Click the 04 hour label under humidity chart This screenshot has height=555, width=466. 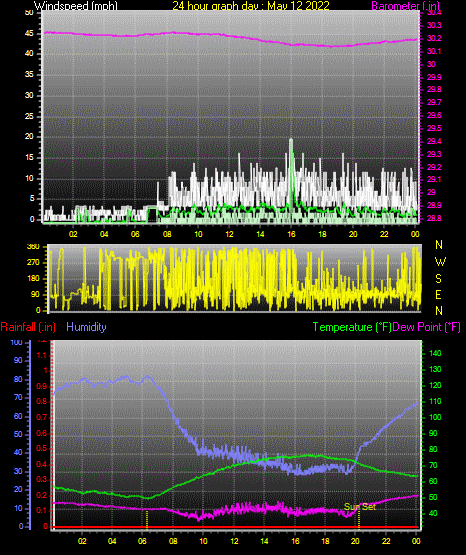pyautogui.click(x=112, y=541)
